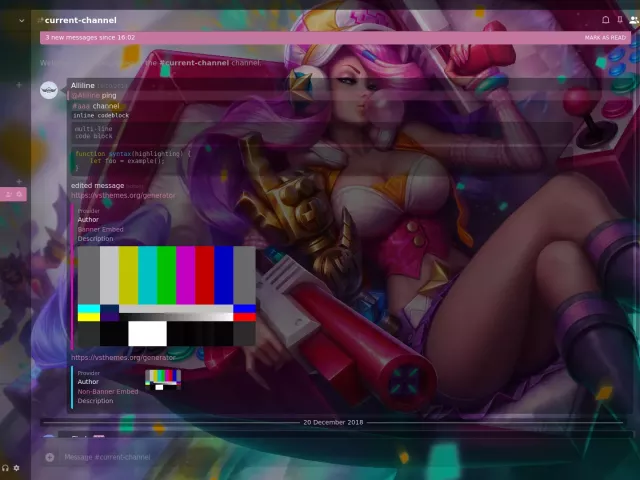640x480 pixels.
Task: Click the Alliline username
Action: 82,86
